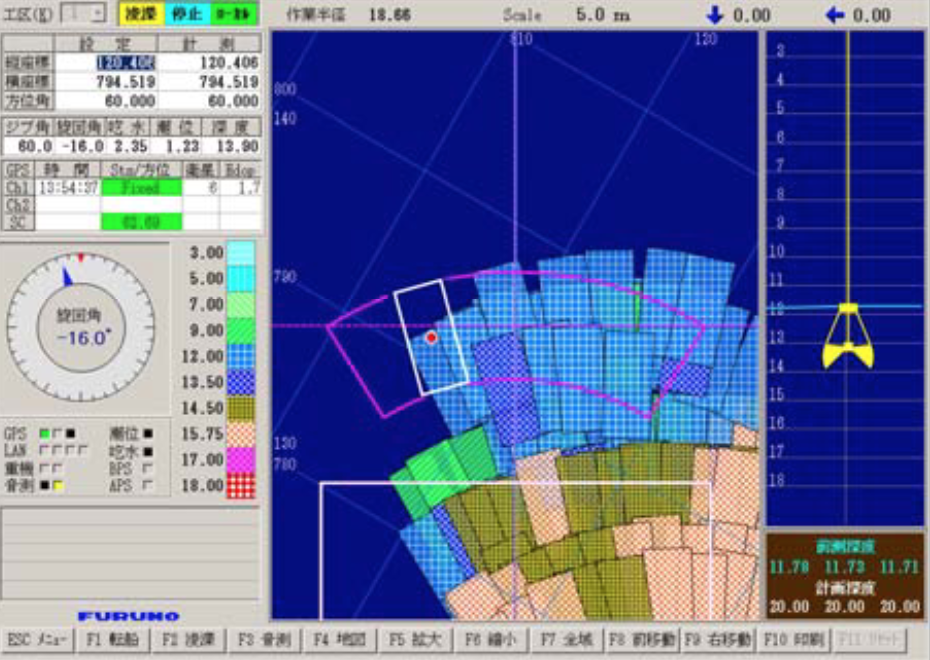Select the 7.00 depth color swatch
This screenshot has width=930, height=660.
coord(241,305)
